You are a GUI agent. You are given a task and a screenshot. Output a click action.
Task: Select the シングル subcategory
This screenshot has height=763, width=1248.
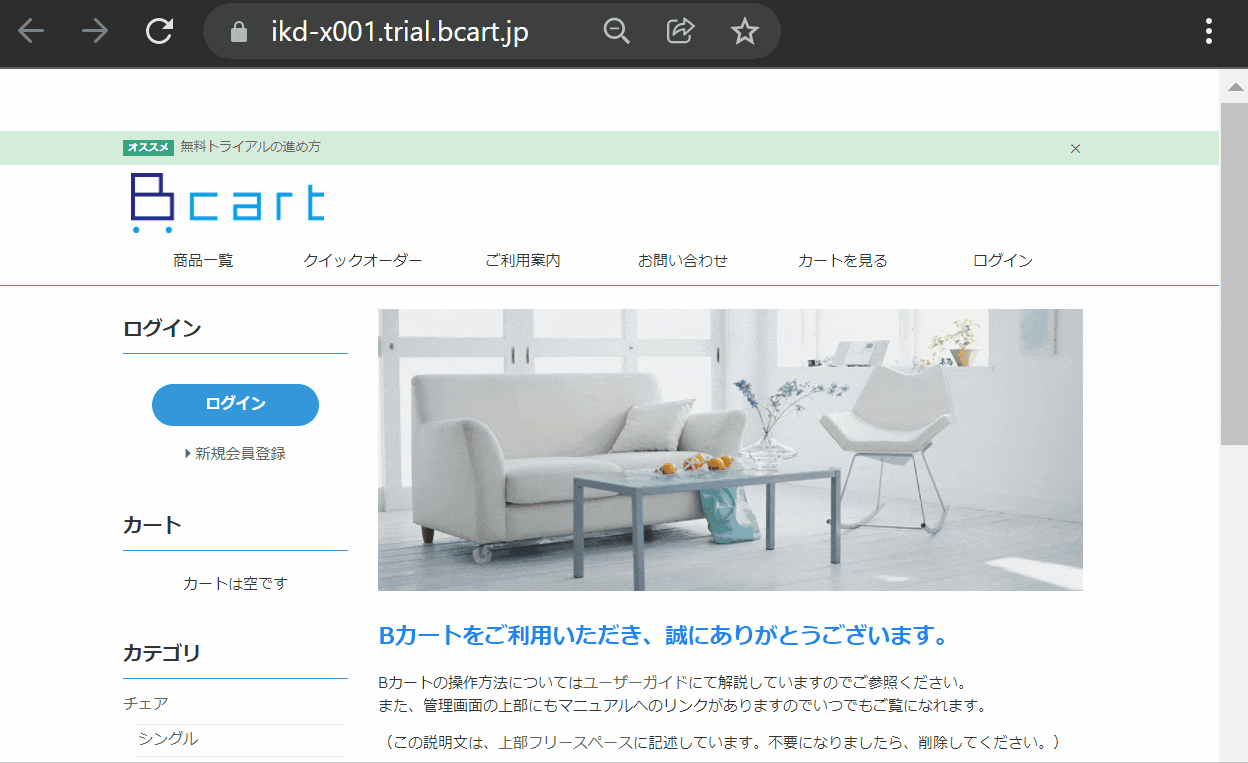[168, 738]
